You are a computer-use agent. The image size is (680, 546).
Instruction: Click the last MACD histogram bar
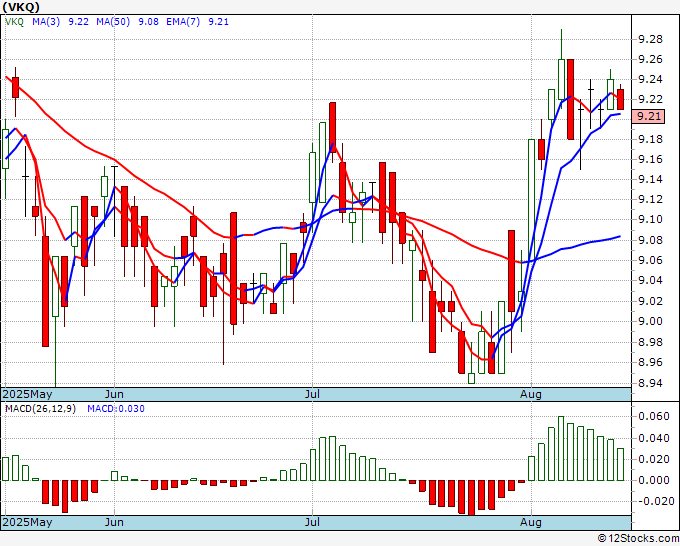click(621, 464)
